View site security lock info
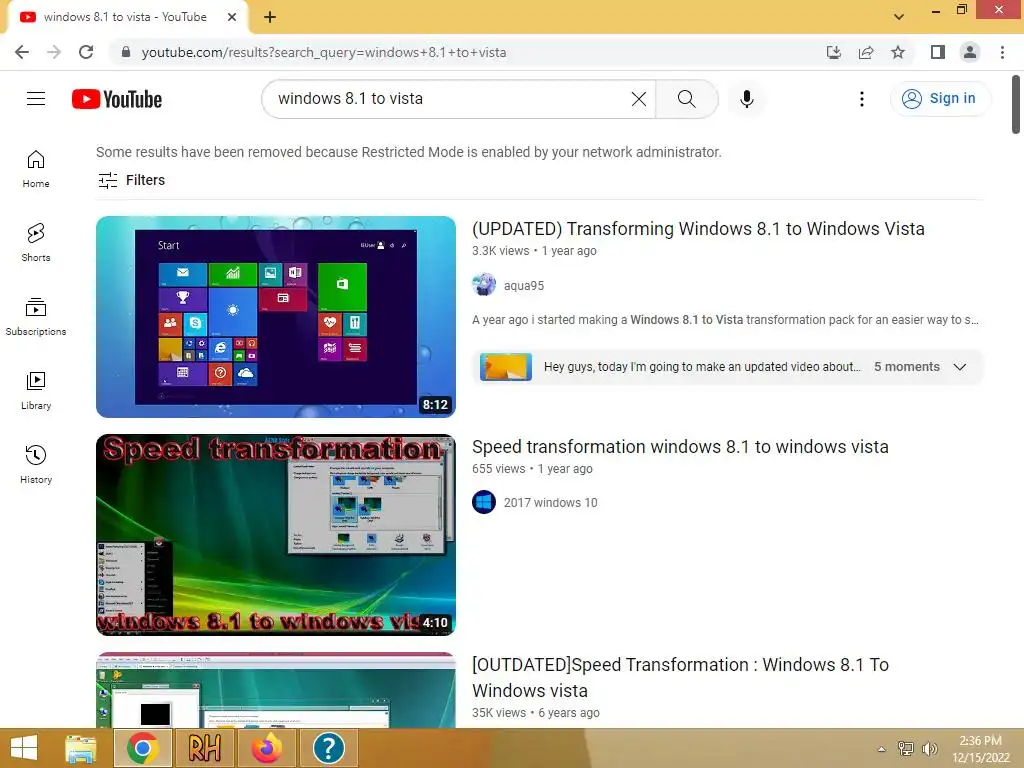The width and height of the screenshot is (1024, 768). click(126, 52)
